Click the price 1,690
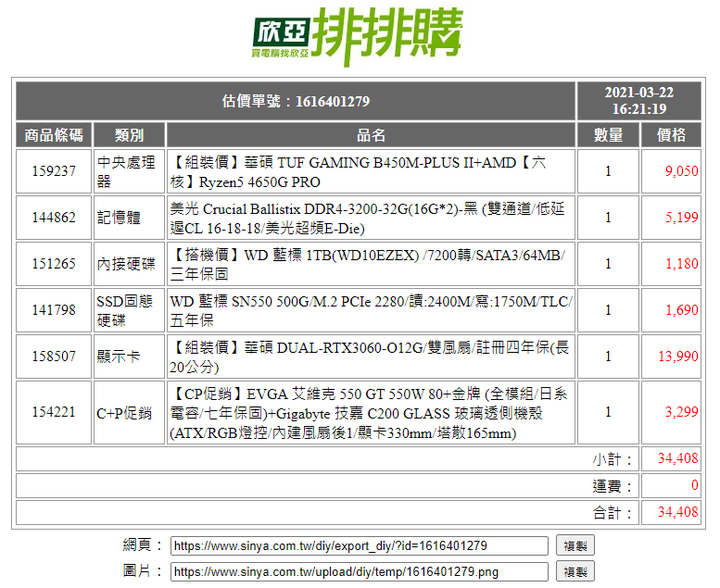 (x=681, y=310)
